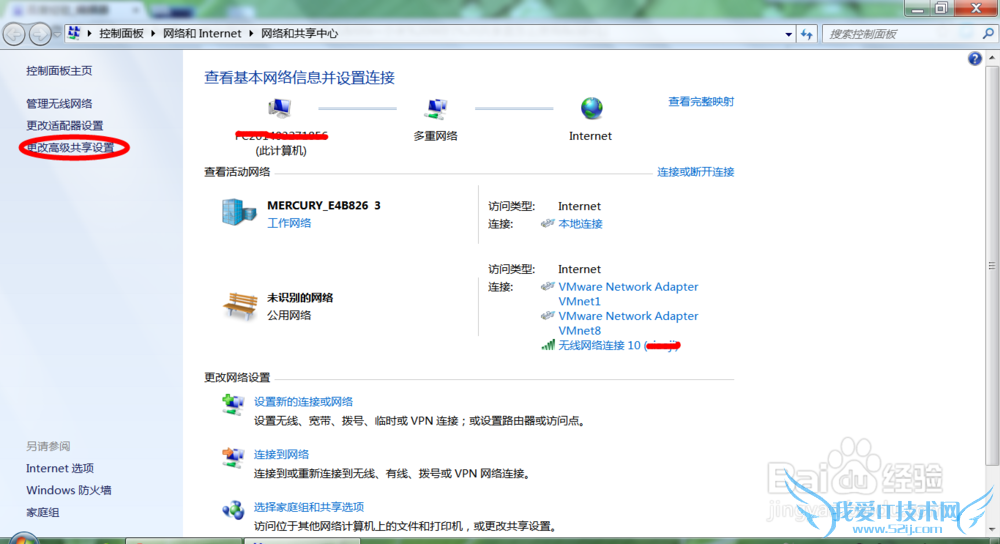Click the 未识别的网络 label
Screen dimensions: 1000x544
[x=300, y=298]
